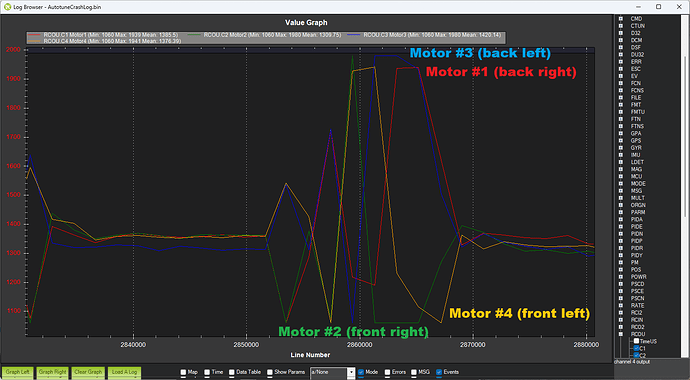Select the DCM entry in the tree
This screenshot has height=380, width=690.
[636, 40]
